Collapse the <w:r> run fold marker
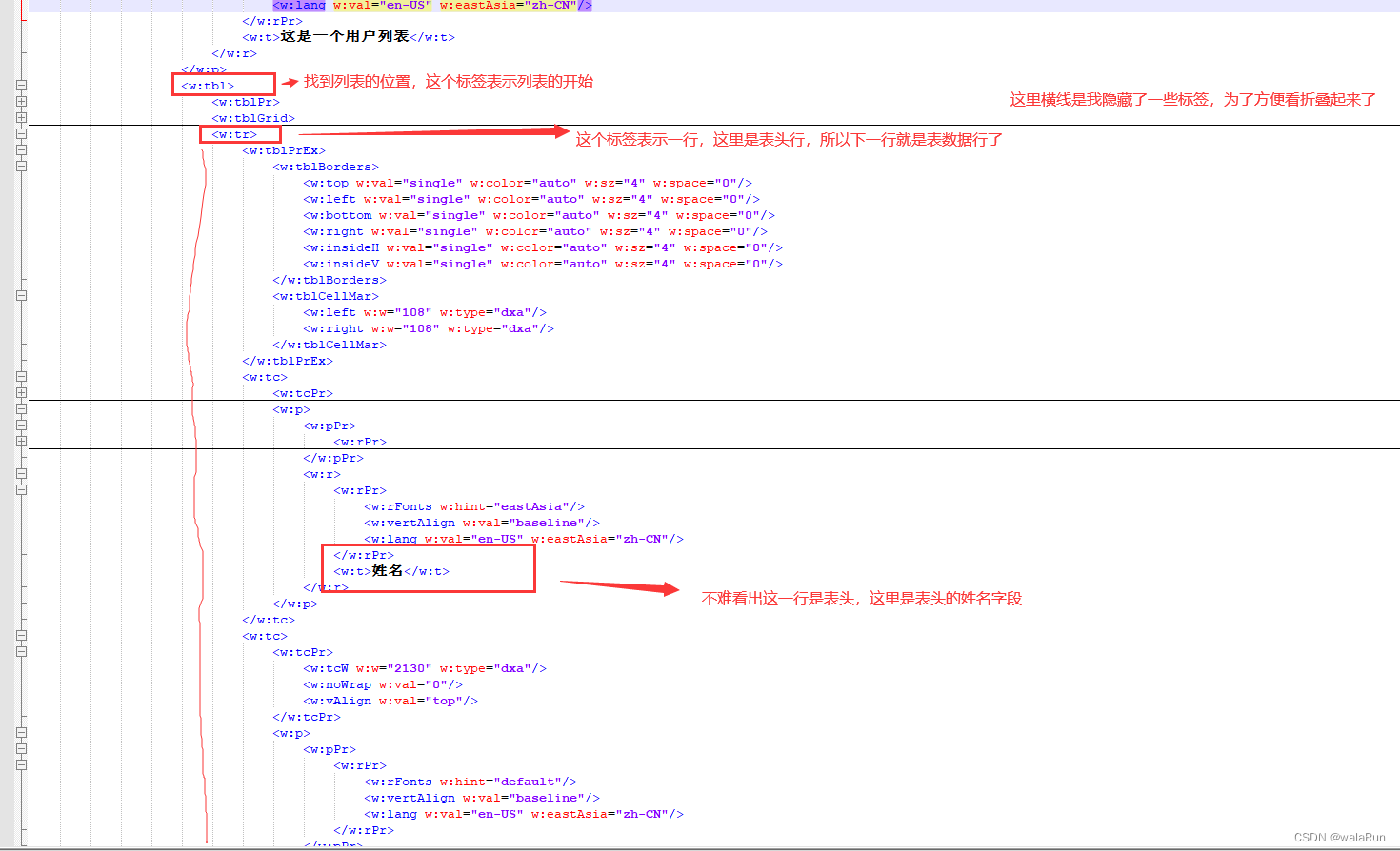 (x=21, y=474)
